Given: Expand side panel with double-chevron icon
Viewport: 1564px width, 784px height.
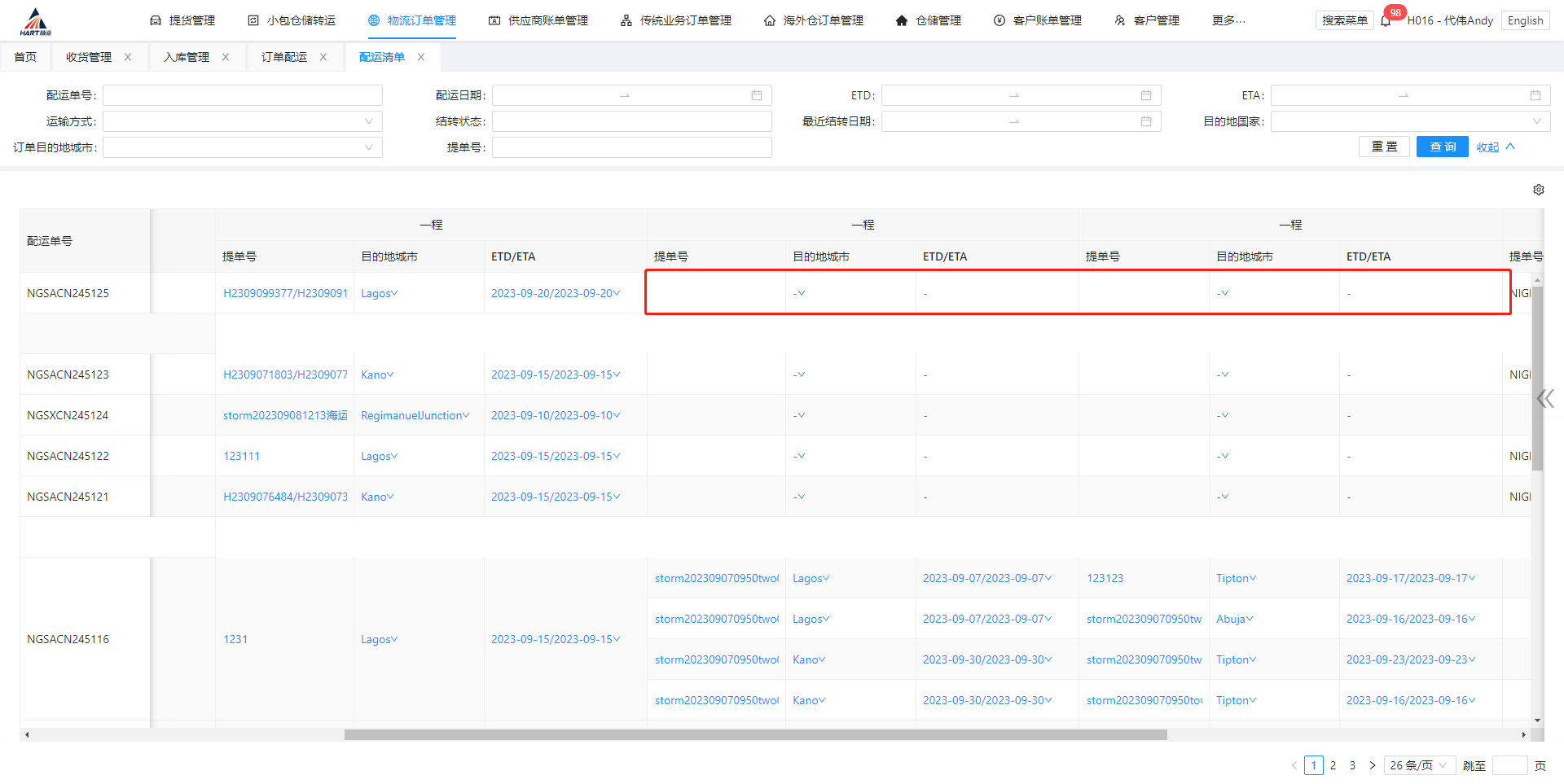Looking at the screenshot, I should 1544,398.
